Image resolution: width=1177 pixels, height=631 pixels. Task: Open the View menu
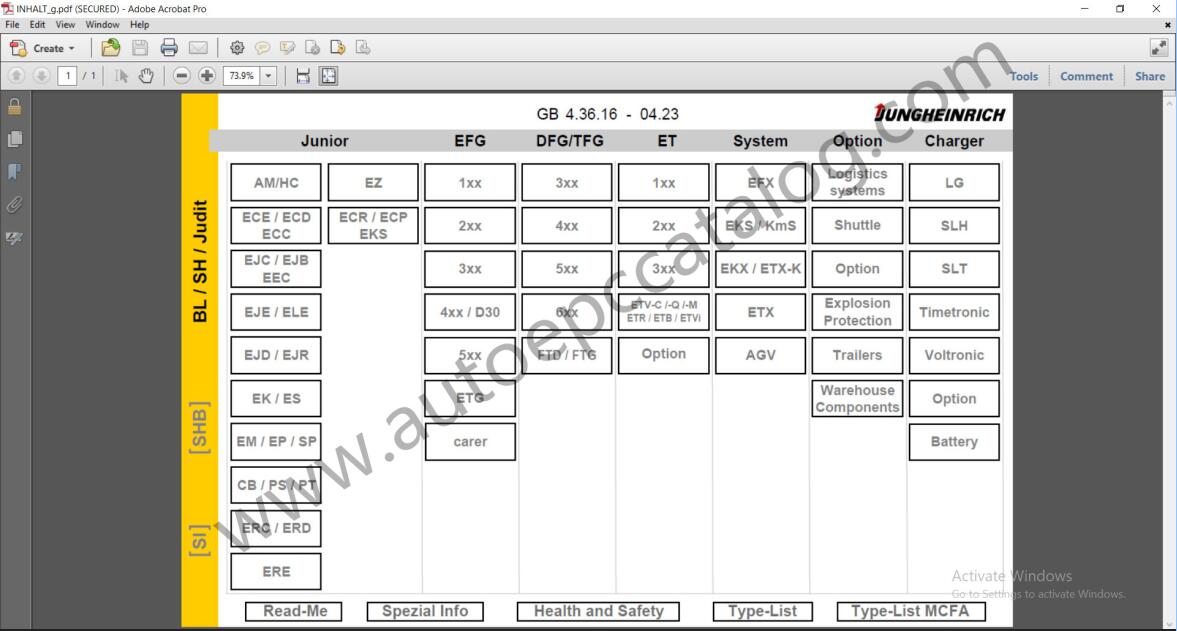[x=65, y=25]
